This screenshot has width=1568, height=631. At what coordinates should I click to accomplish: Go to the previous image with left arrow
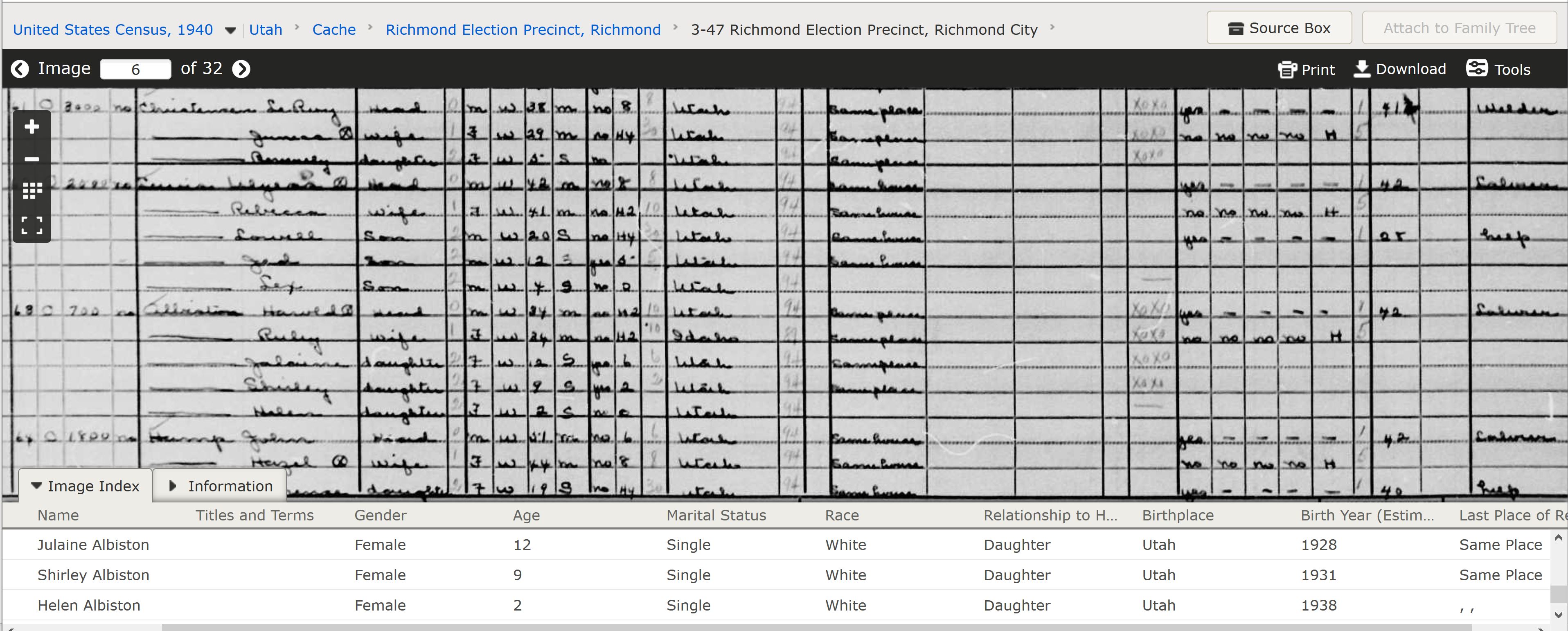pos(20,69)
